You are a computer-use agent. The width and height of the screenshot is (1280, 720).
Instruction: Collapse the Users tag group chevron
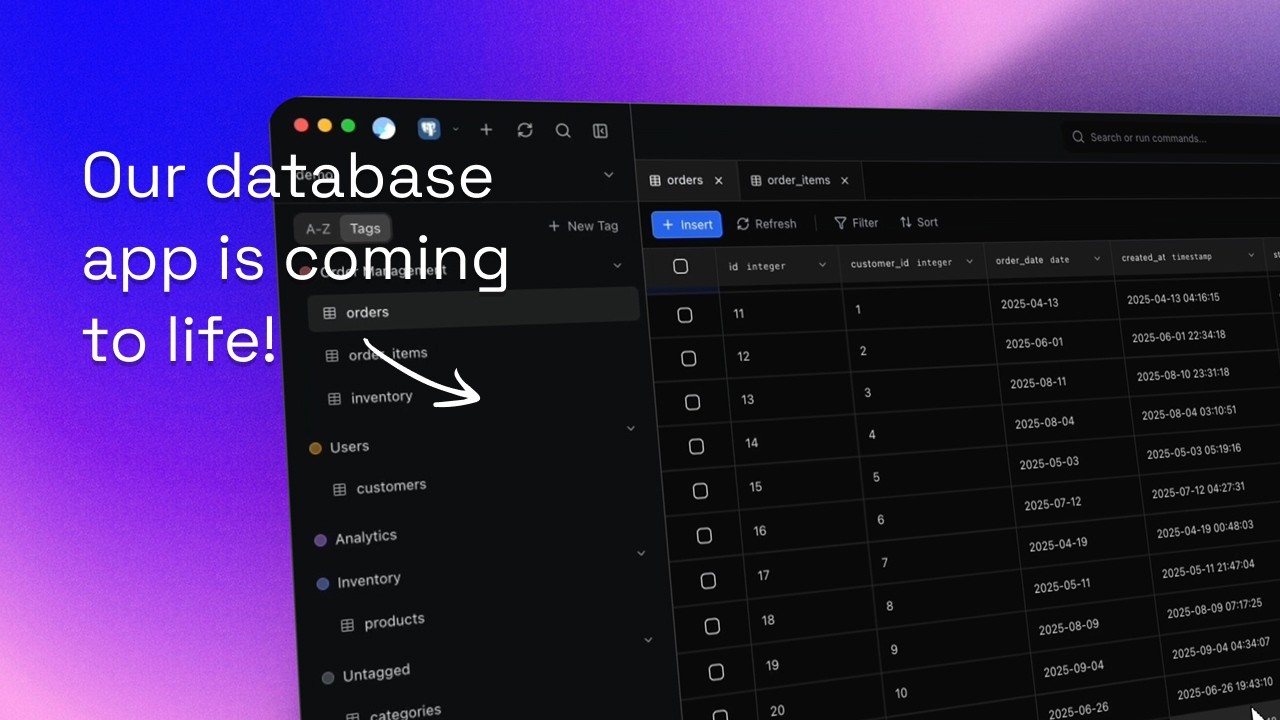coord(631,428)
